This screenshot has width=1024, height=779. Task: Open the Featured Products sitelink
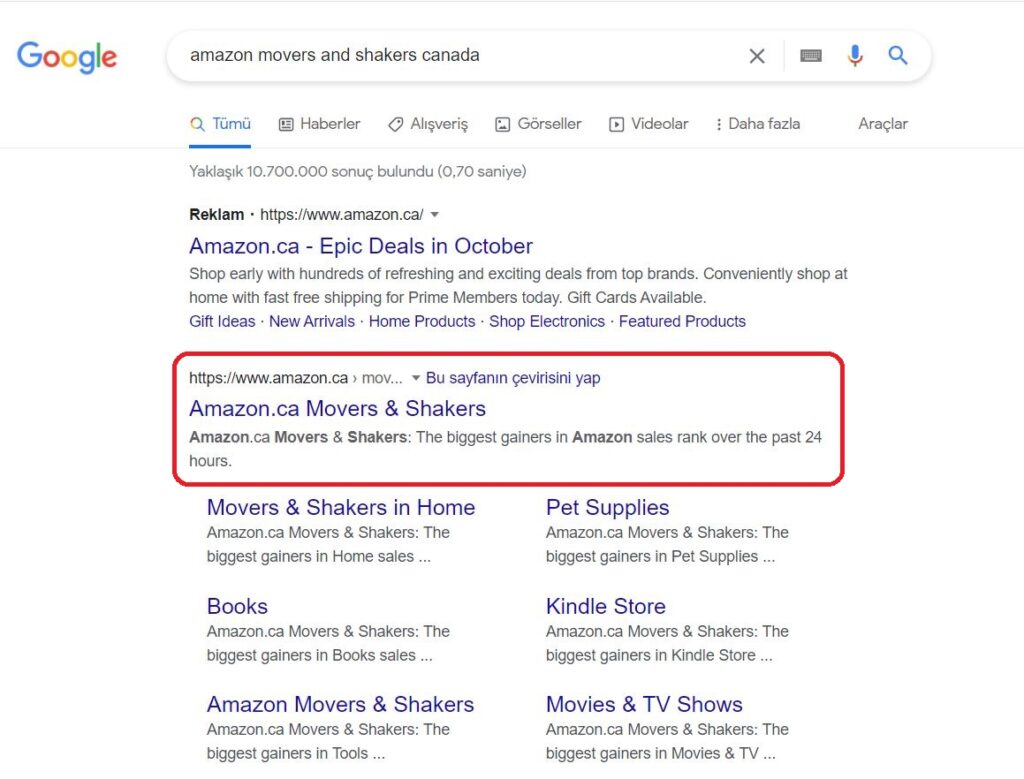click(682, 321)
